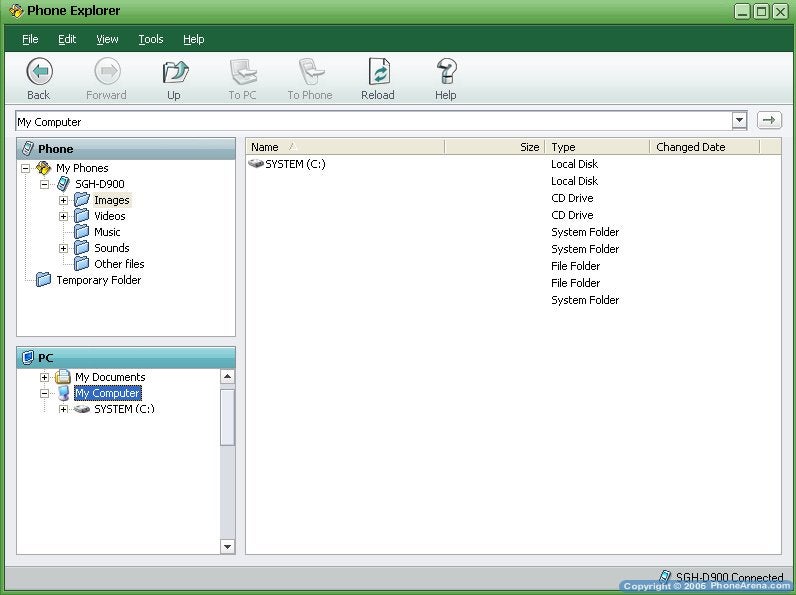This screenshot has width=796, height=595.
Task: Click the My Computer icon in PC tree
Action: (x=63, y=393)
